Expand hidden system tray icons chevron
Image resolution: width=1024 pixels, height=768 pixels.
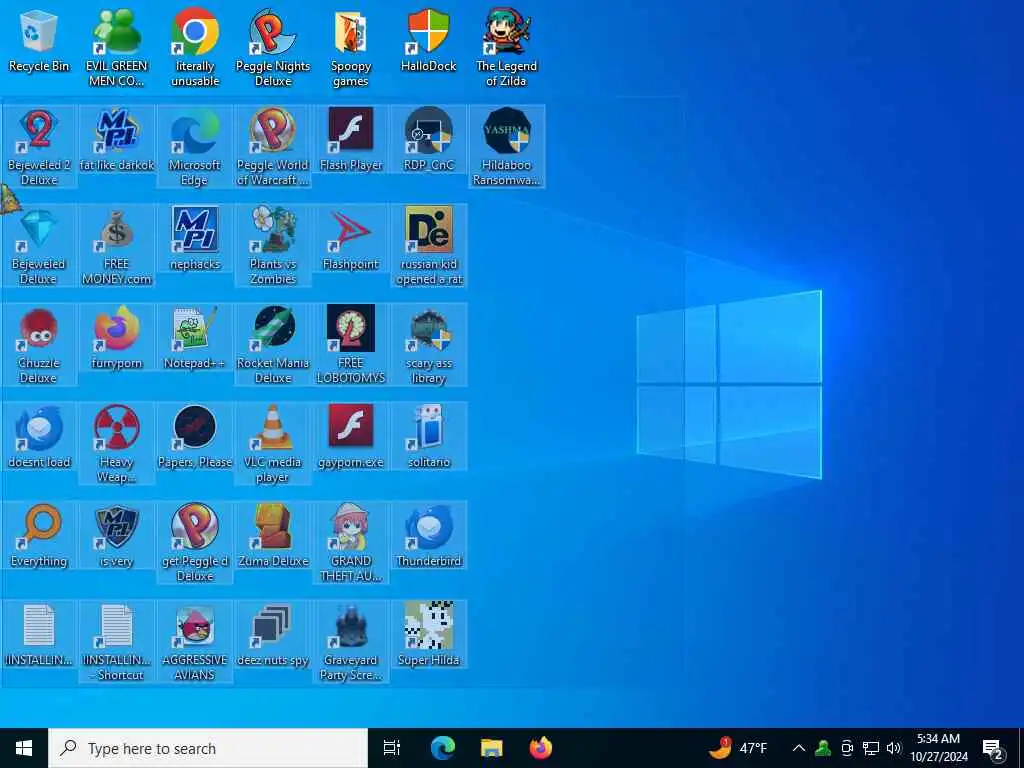[799, 748]
